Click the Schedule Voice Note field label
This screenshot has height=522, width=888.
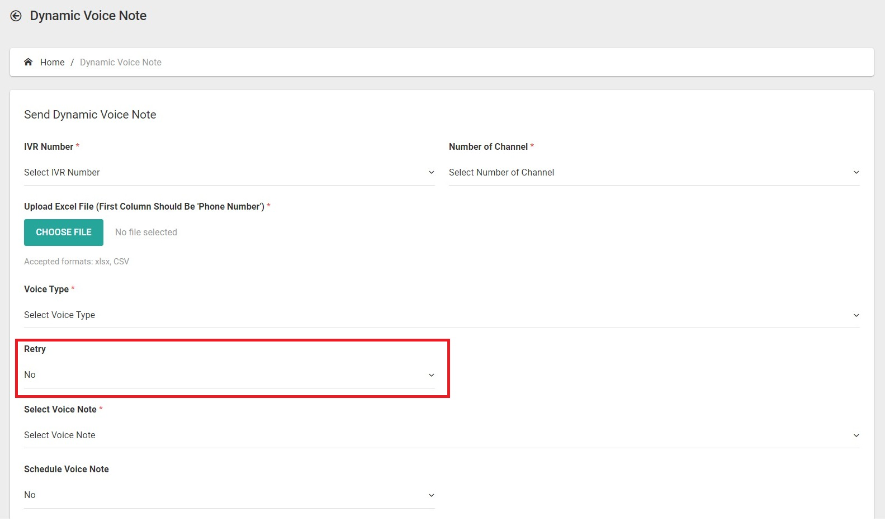[x=66, y=469]
